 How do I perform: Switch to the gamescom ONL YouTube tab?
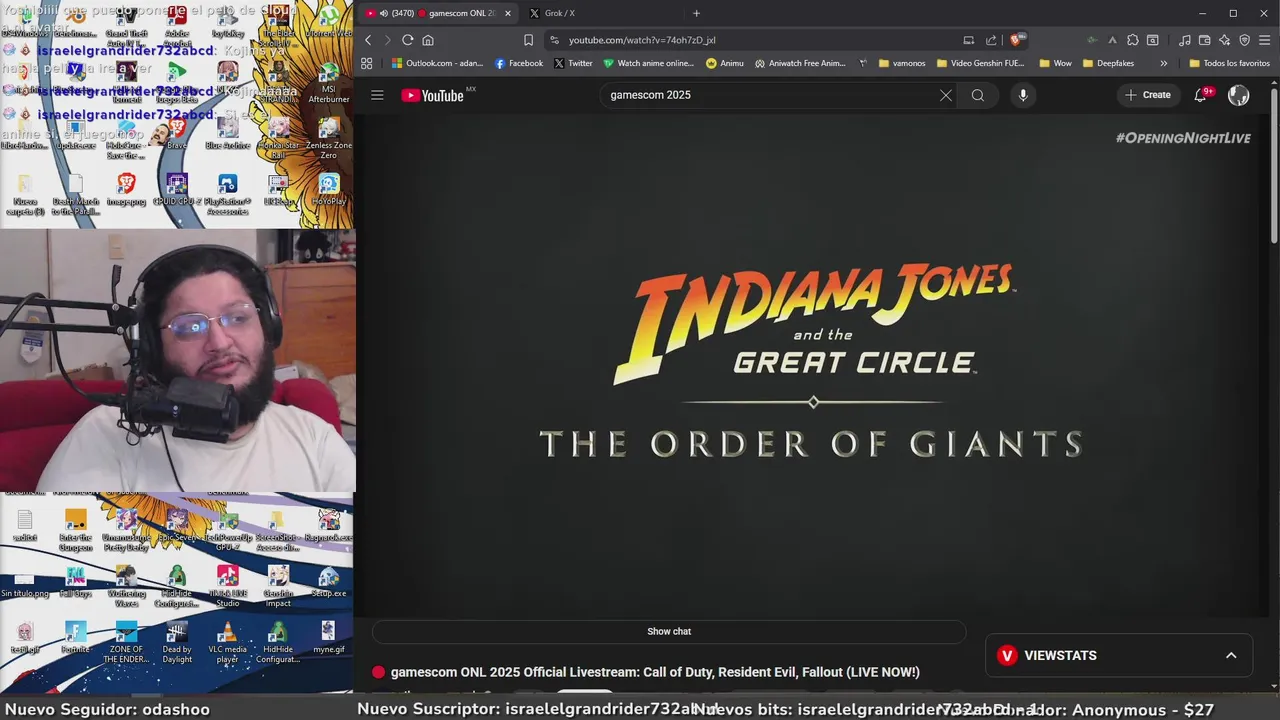[438, 13]
